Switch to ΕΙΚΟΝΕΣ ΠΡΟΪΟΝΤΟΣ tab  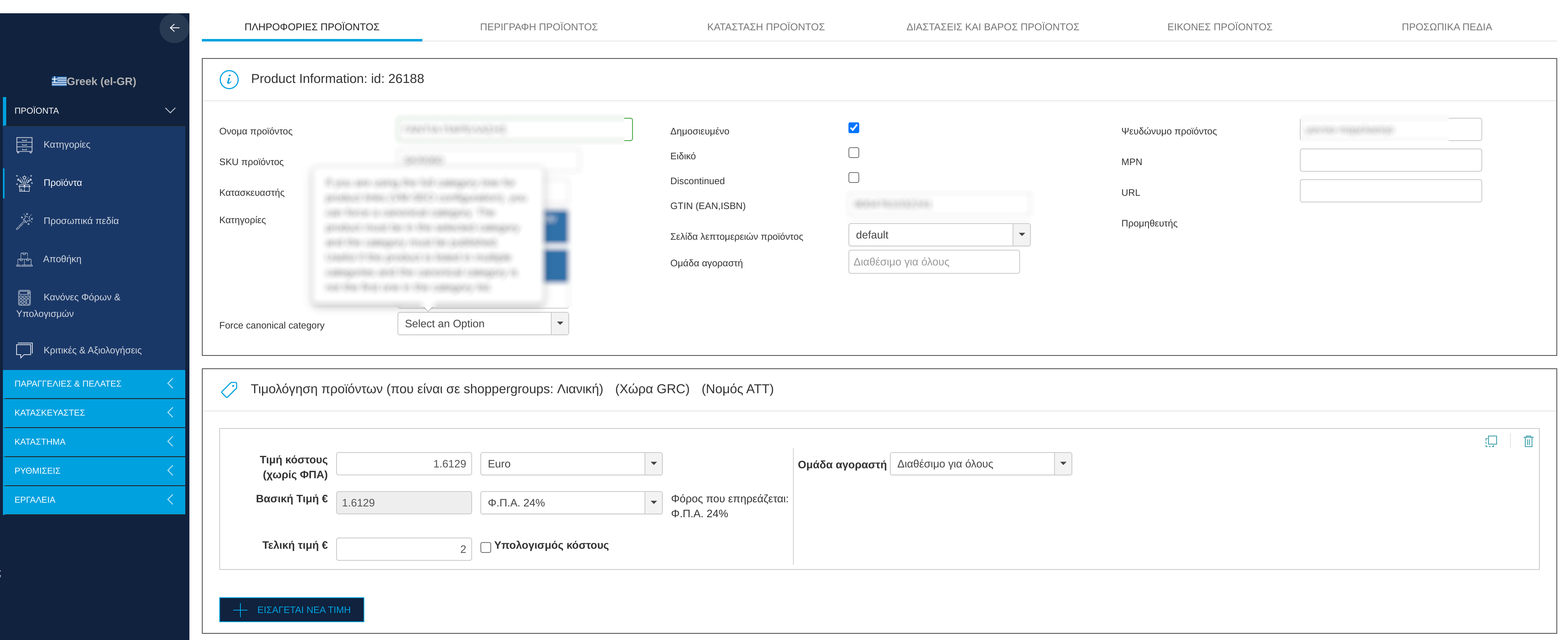pyautogui.click(x=1219, y=27)
